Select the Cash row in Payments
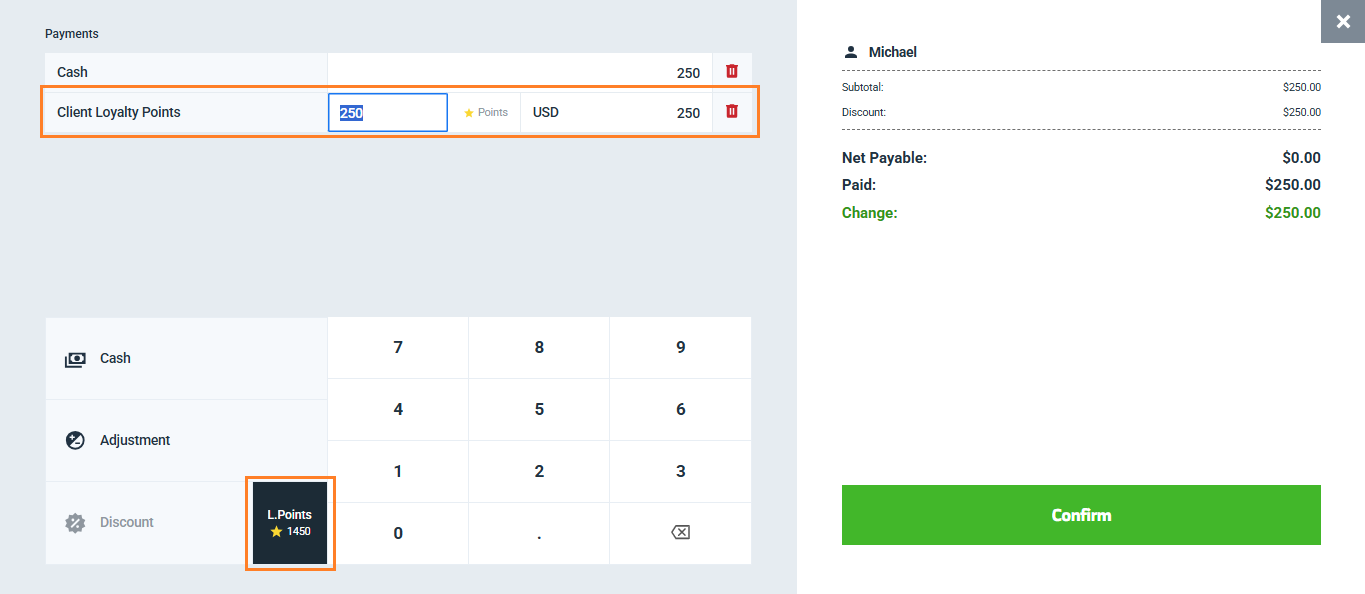Screen dimensions: 1365x594 coord(186,72)
